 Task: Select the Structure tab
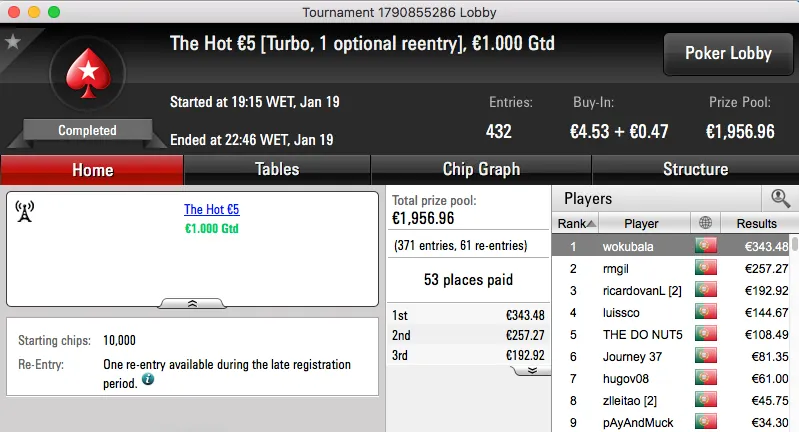[695, 169]
